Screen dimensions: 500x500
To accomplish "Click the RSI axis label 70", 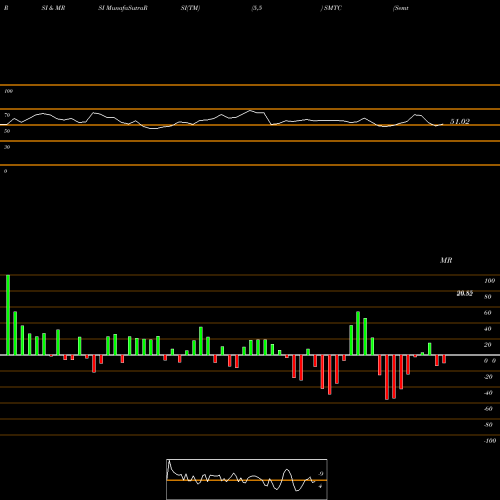I will point(7,115).
